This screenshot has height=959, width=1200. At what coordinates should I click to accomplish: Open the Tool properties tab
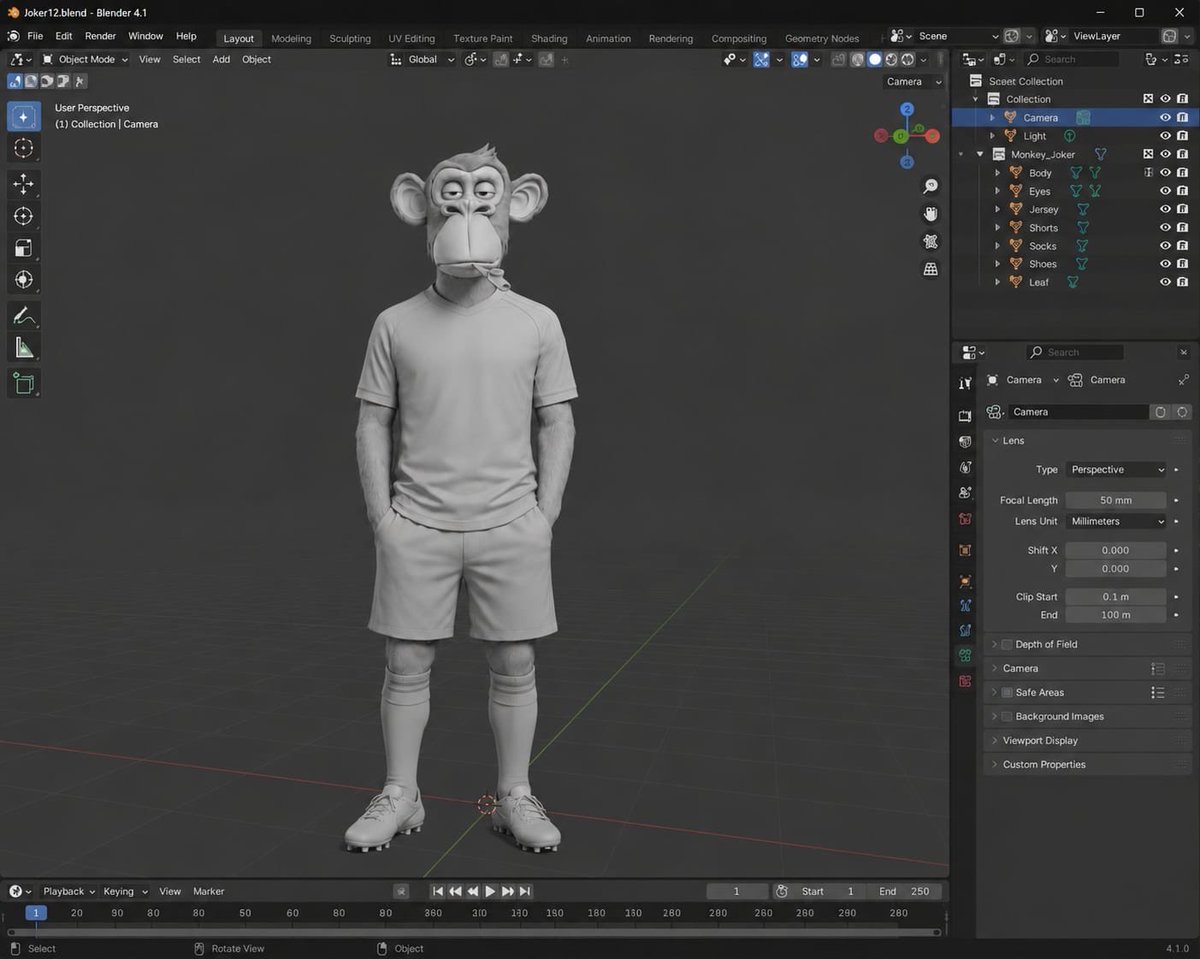(965, 383)
